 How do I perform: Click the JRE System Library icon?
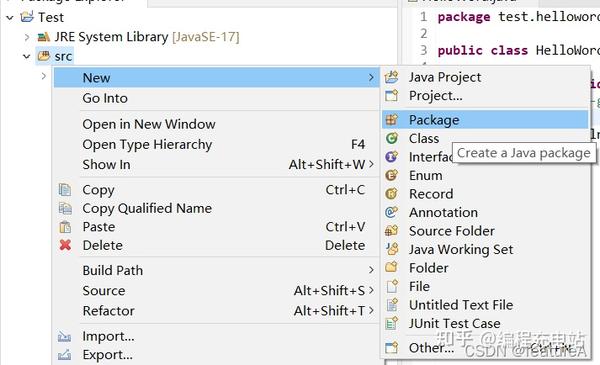pos(43,37)
